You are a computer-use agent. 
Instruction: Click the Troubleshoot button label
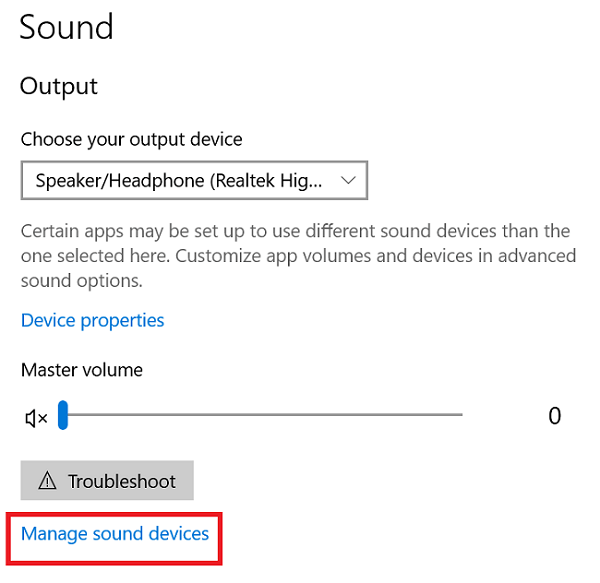pyautogui.click(x=122, y=481)
